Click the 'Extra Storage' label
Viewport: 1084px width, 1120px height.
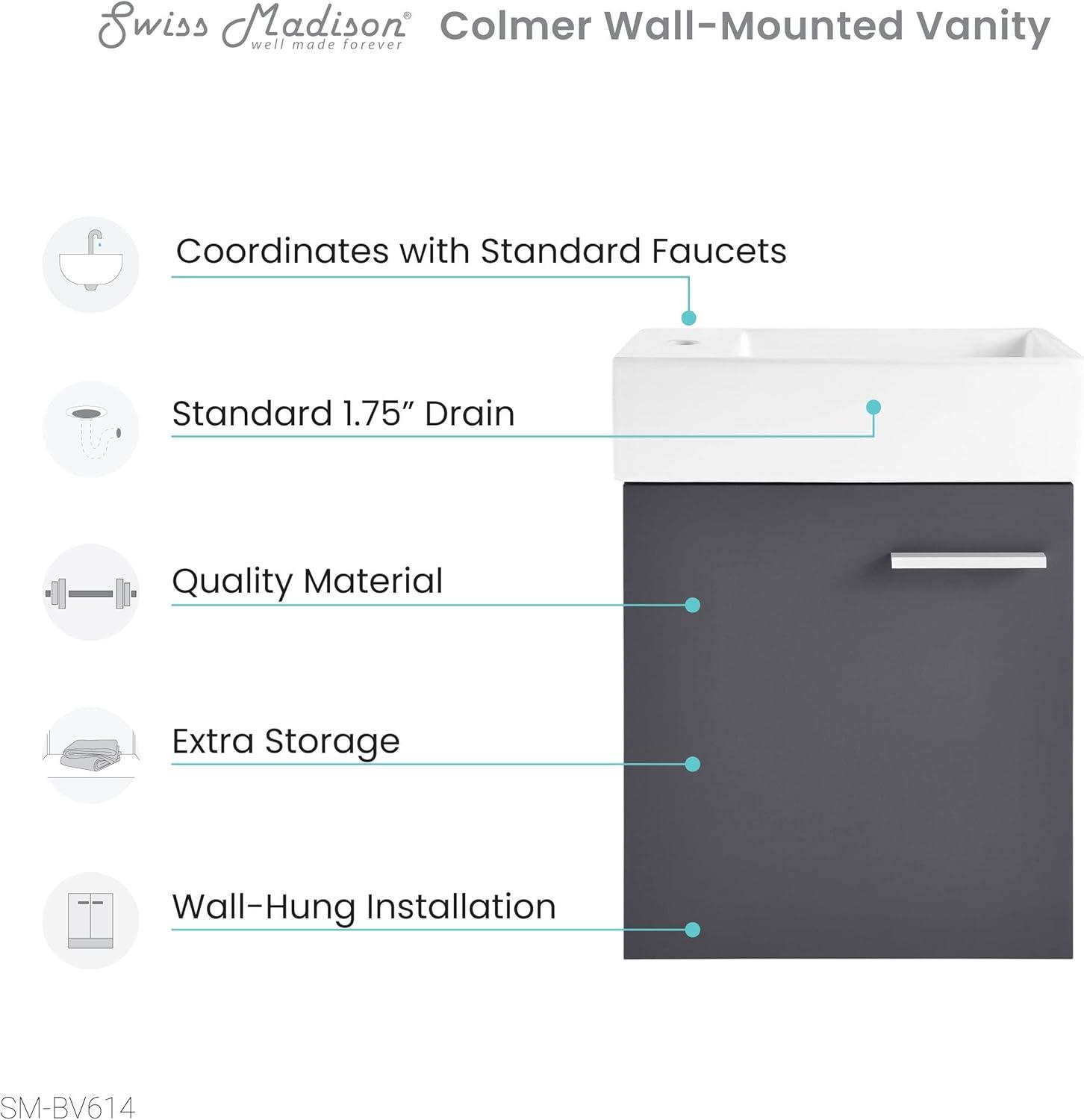(x=286, y=742)
